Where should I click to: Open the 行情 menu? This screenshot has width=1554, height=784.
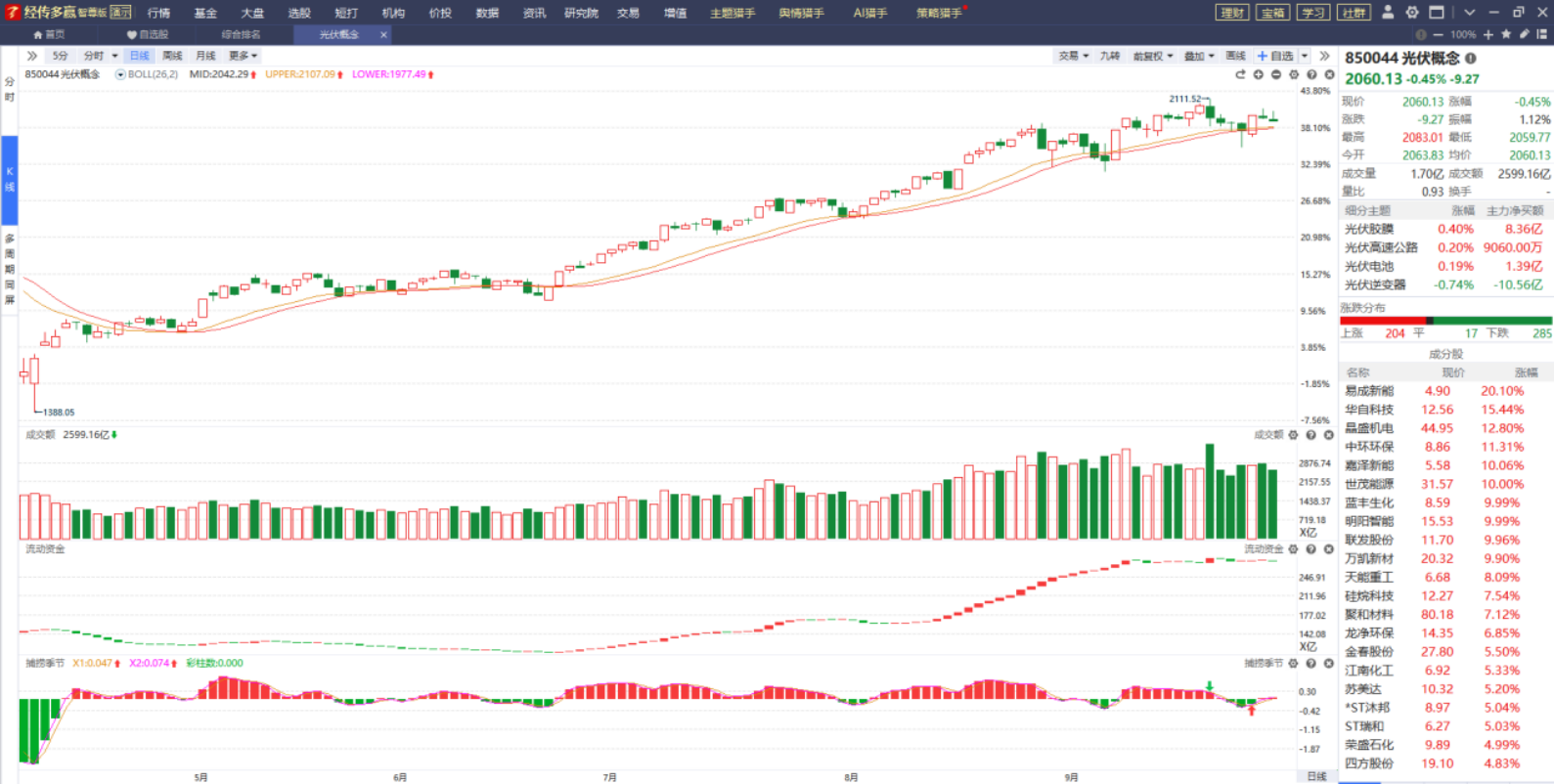pyautogui.click(x=158, y=13)
